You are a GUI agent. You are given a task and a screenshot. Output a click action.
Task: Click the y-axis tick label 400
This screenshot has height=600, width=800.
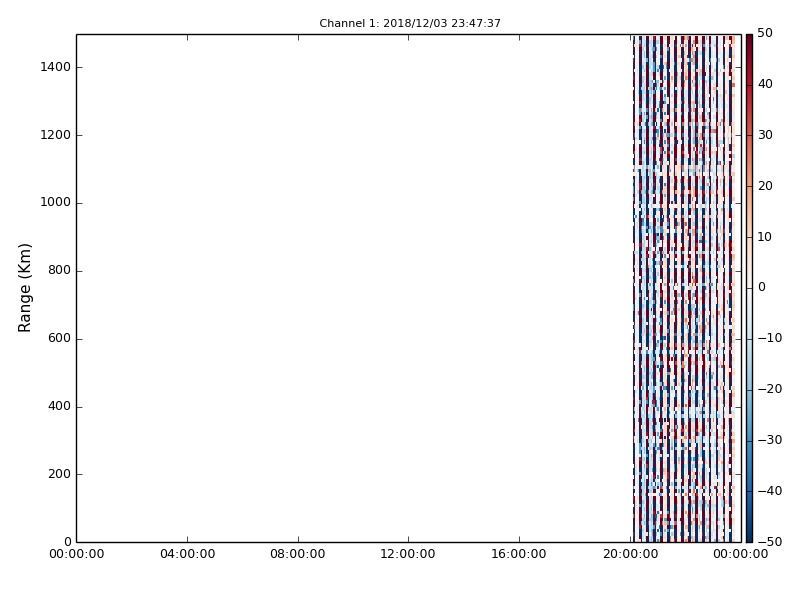[x=59, y=406]
